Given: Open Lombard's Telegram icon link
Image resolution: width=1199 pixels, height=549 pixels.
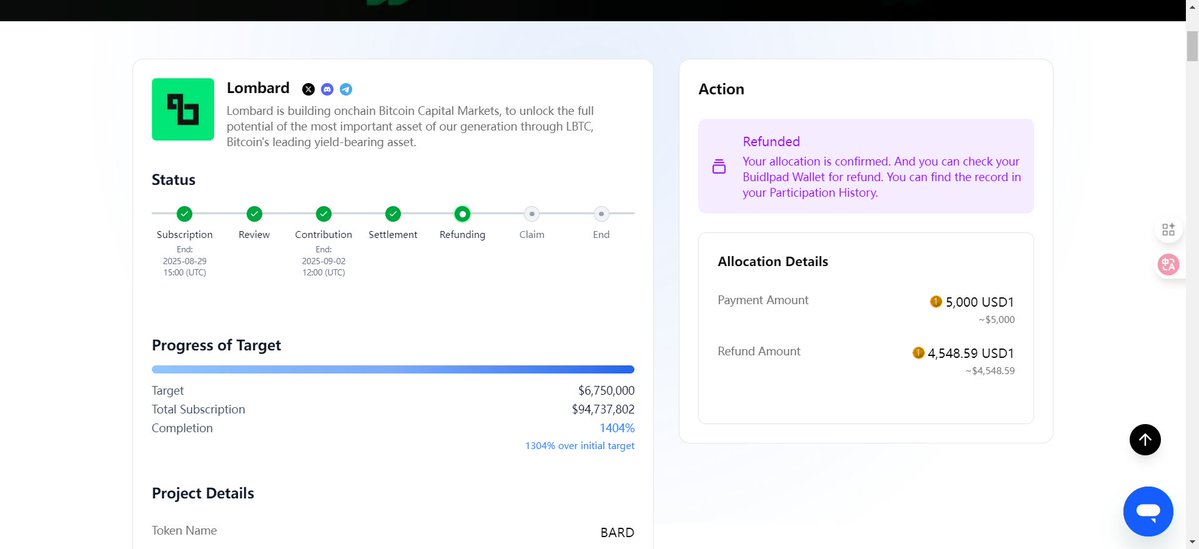Looking at the screenshot, I should 346,89.
